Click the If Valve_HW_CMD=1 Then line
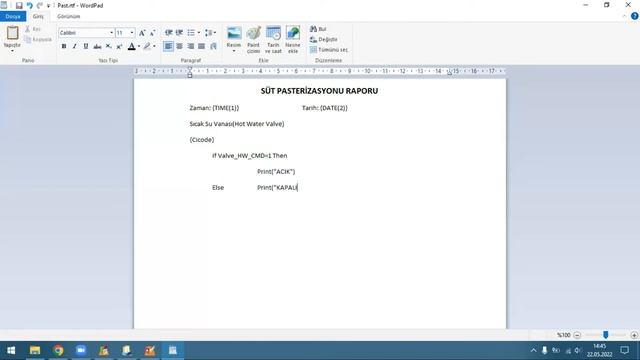640x360 pixels. 249,156
